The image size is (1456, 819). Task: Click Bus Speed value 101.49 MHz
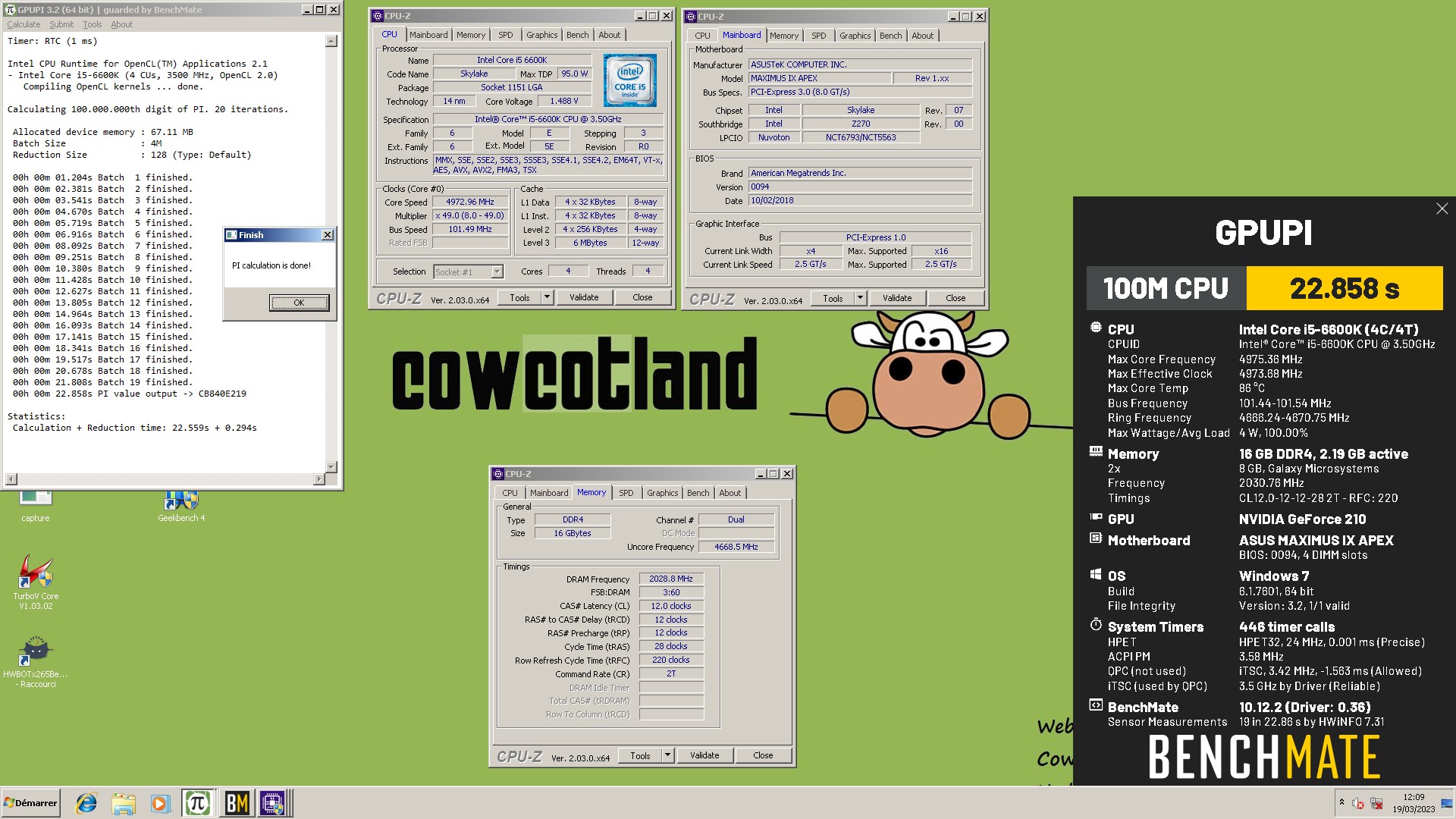click(470, 229)
